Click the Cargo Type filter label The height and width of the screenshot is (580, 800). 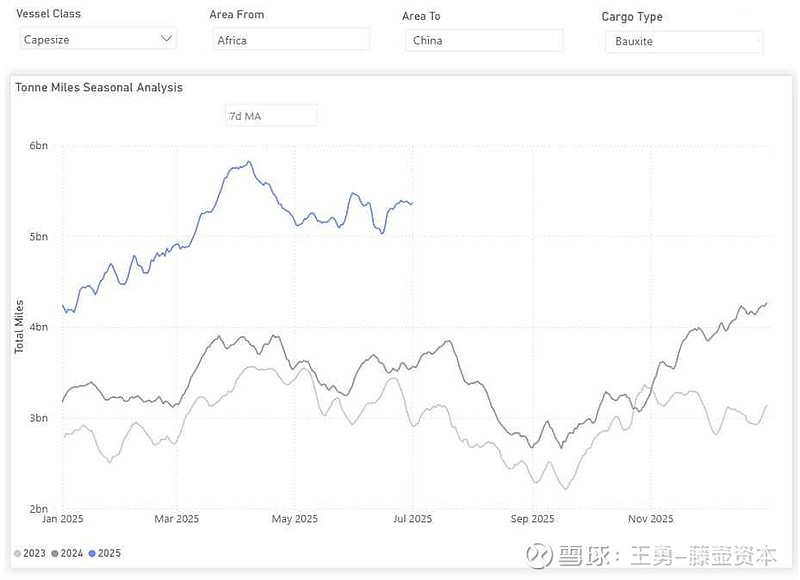click(632, 17)
